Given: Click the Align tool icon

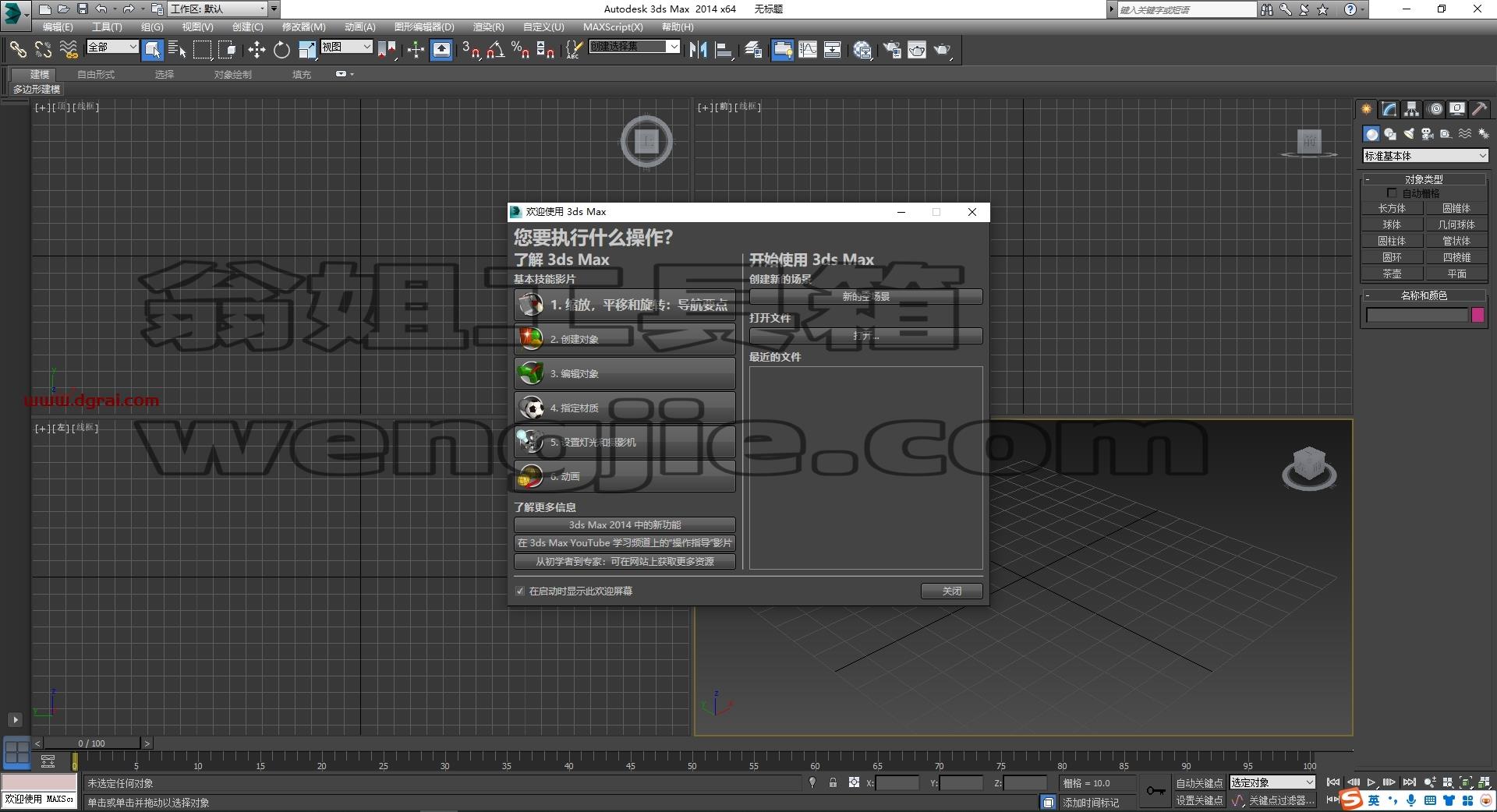Looking at the screenshot, I should point(724,50).
